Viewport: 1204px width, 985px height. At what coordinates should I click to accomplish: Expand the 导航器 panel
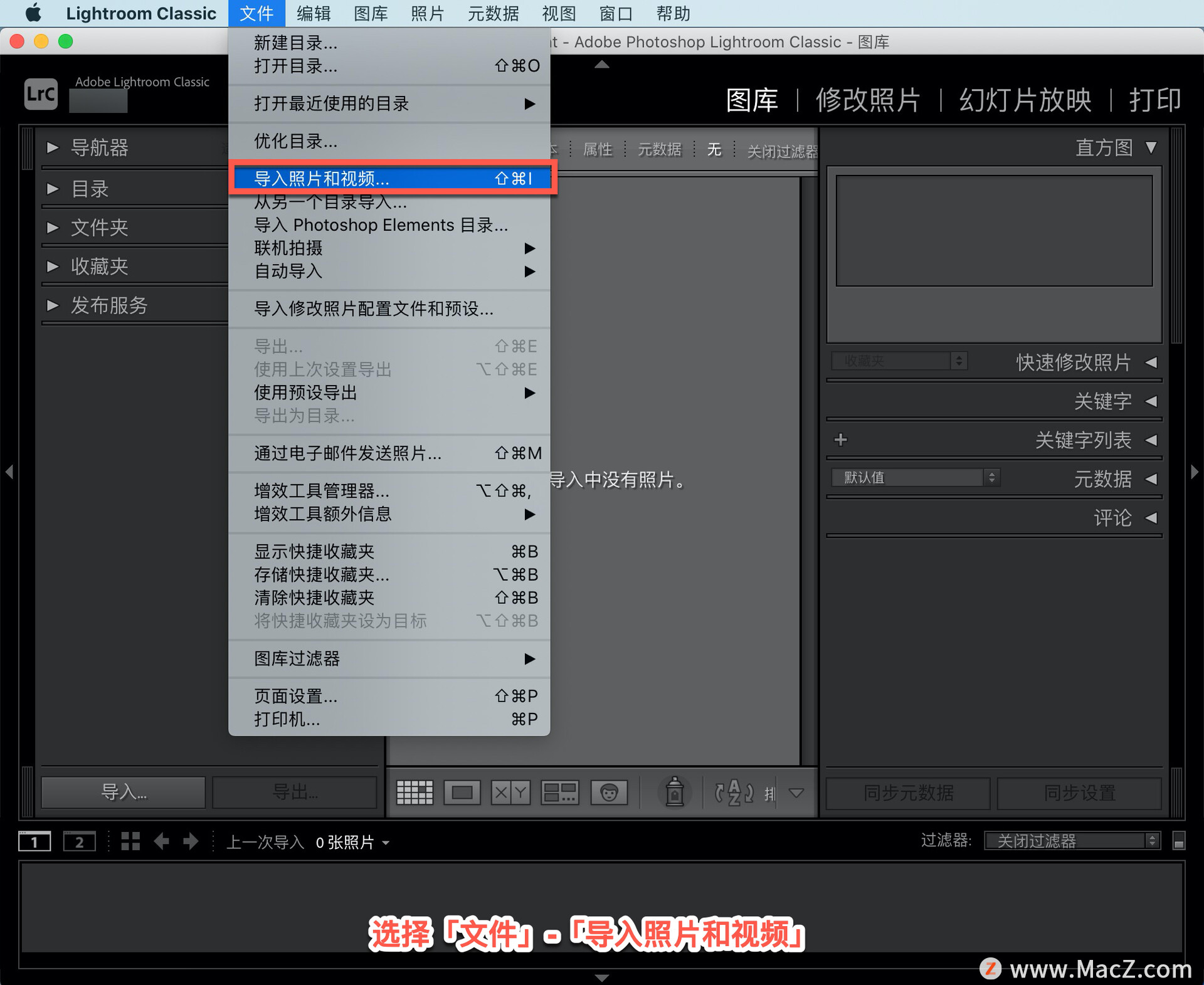(x=53, y=148)
